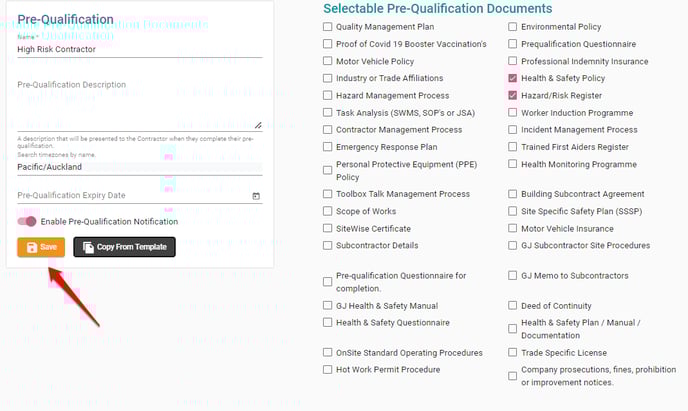Click into the Name field
The height and width of the screenshot is (411, 688).
tap(140, 50)
